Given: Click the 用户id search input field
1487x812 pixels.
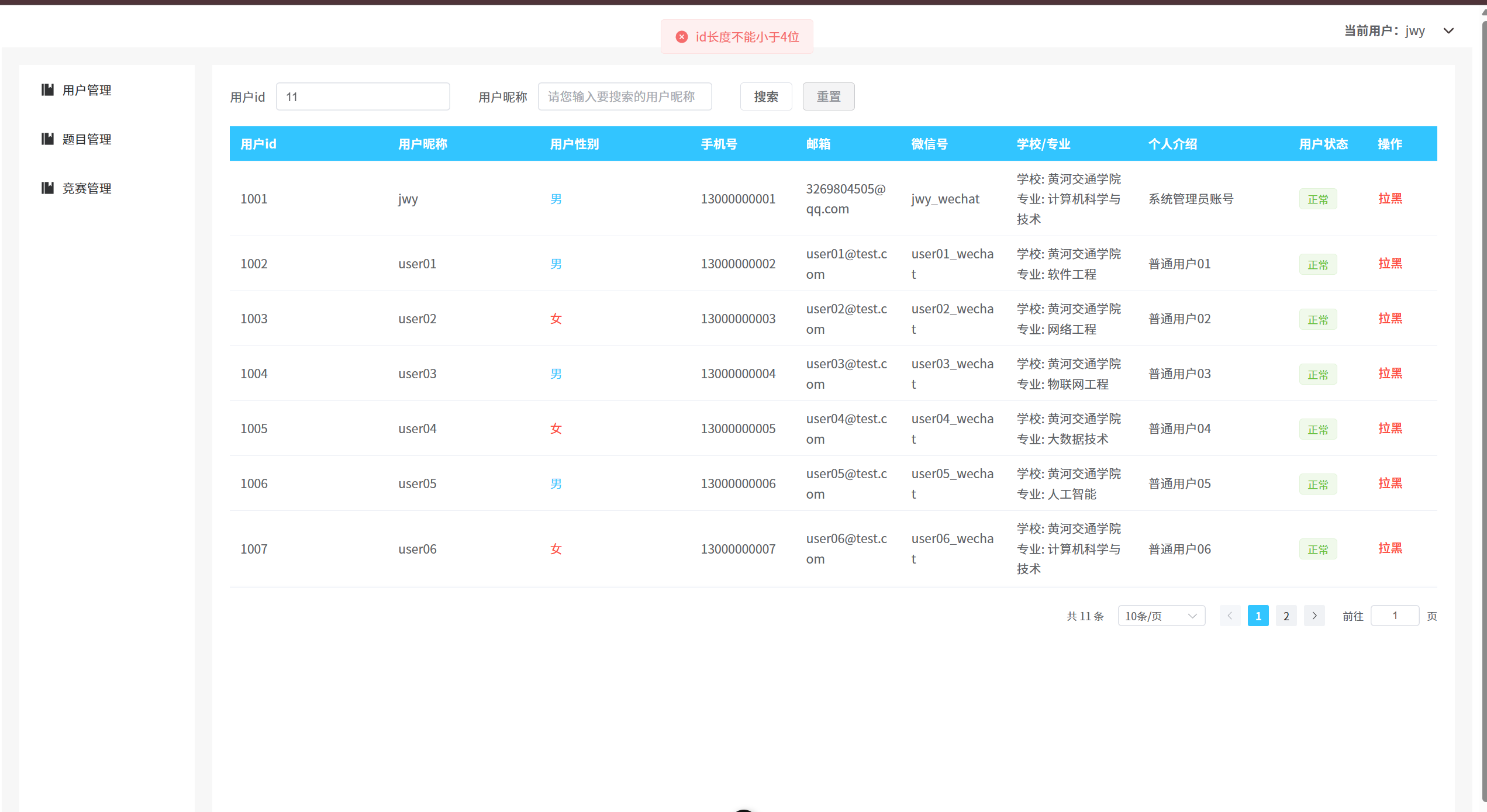Looking at the screenshot, I should [363, 96].
